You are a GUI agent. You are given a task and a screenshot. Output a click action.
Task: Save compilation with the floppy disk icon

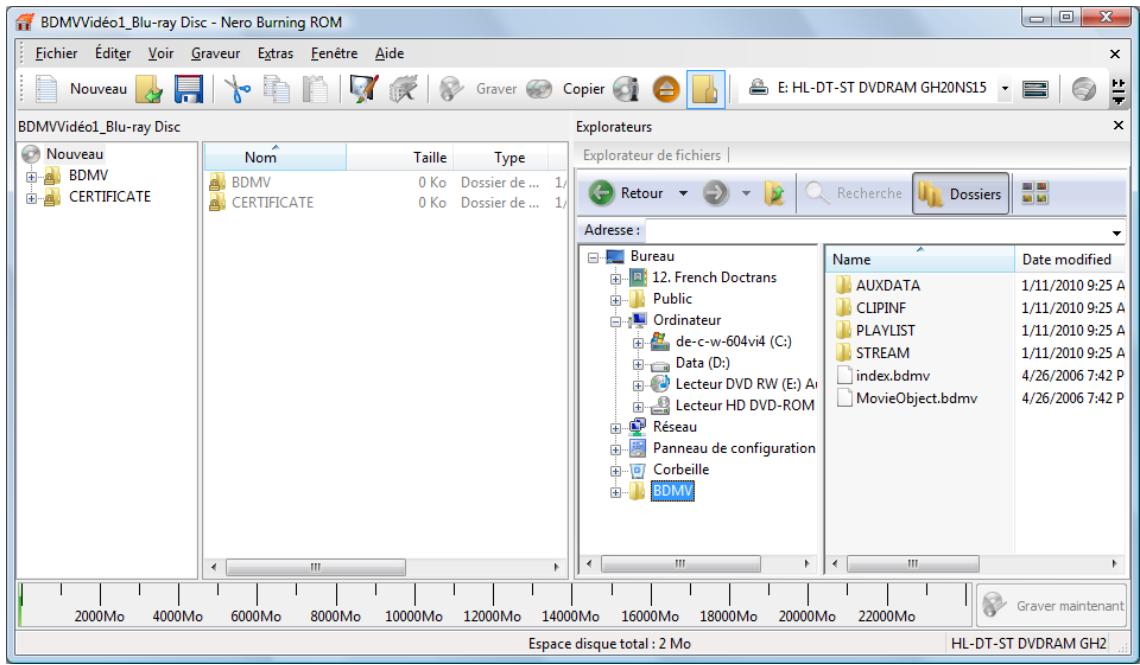pyautogui.click(x=188, y=89)
